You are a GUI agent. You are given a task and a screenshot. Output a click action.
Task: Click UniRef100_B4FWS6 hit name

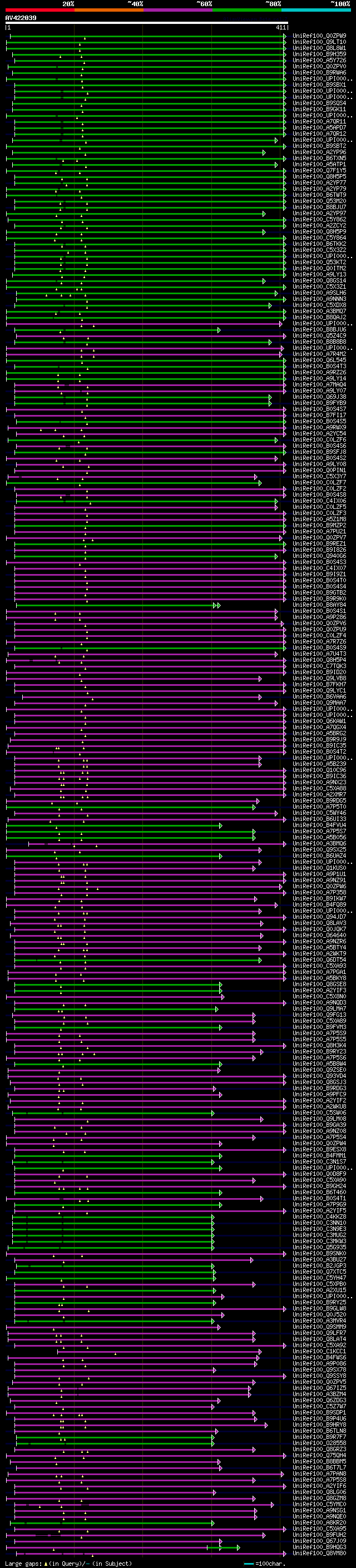coord(319,1357)
